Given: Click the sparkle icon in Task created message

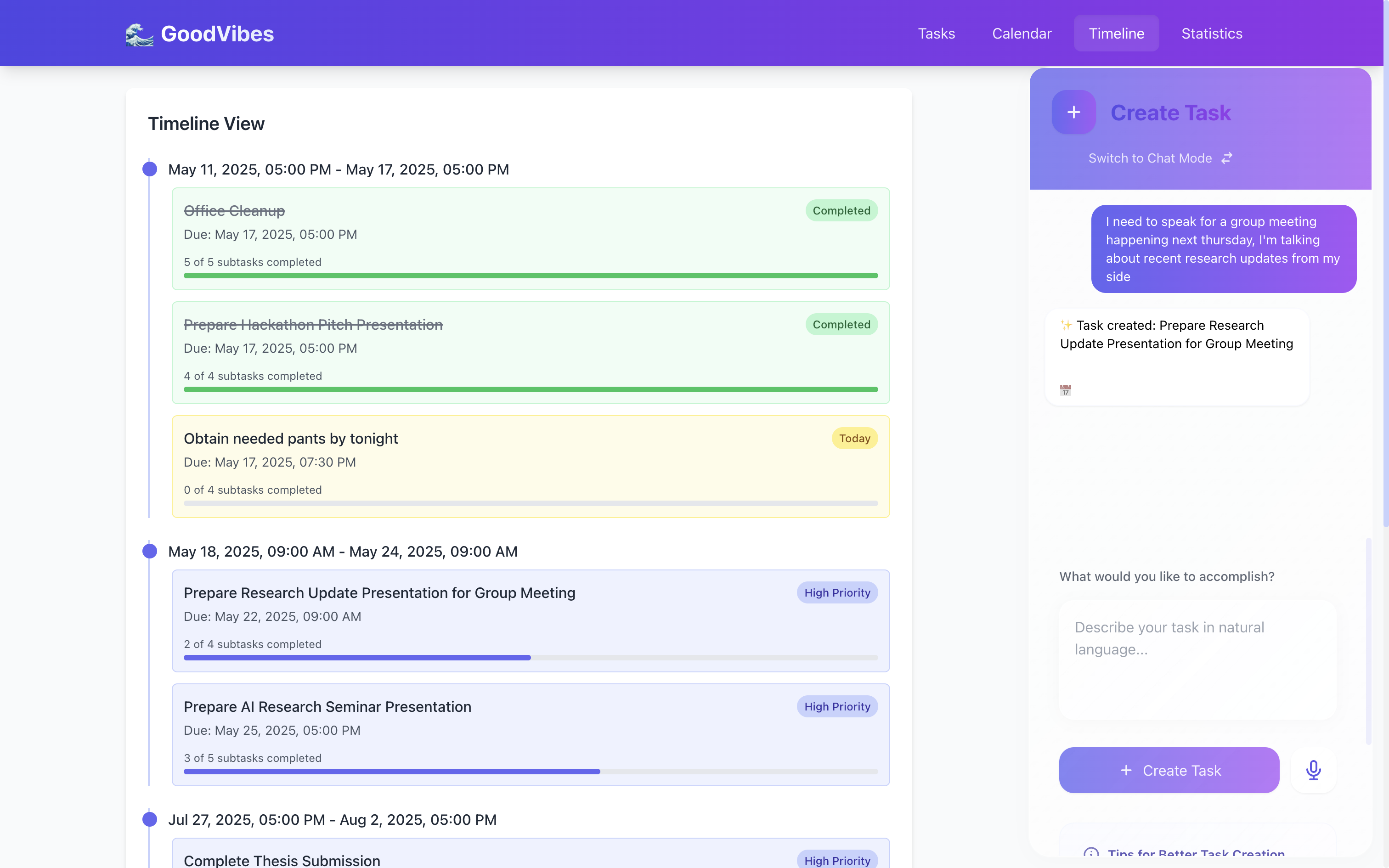Looking at the screenshot, I should pos(1066,325).
